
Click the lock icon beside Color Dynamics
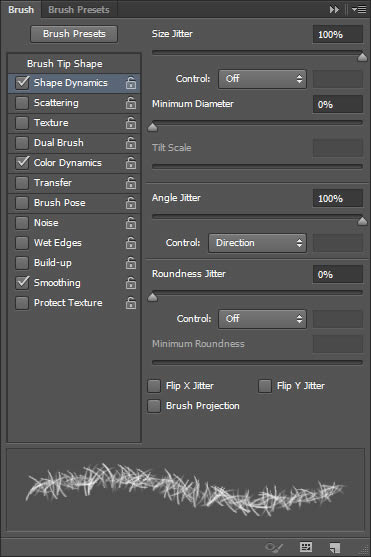click(x=131, y=163)
